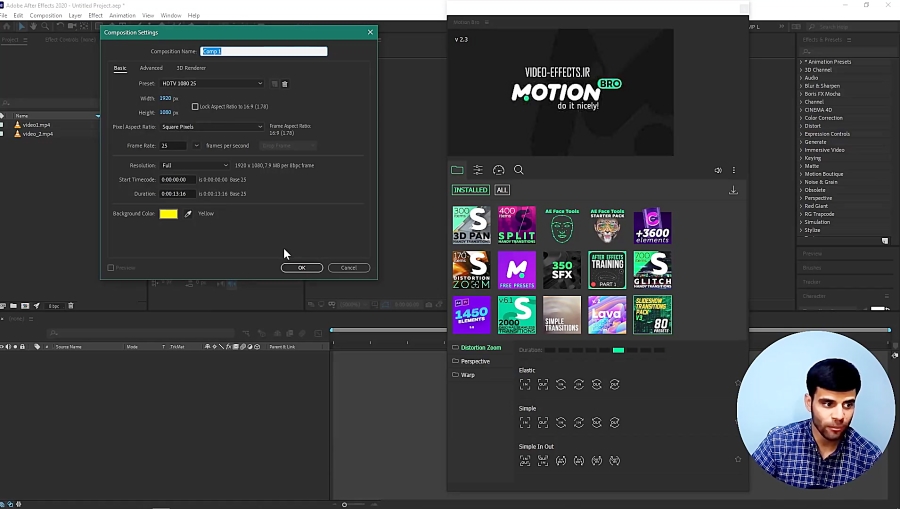The image size is (900, 509).
Task: Click the Duration timecode field
Action: (178, 194)
